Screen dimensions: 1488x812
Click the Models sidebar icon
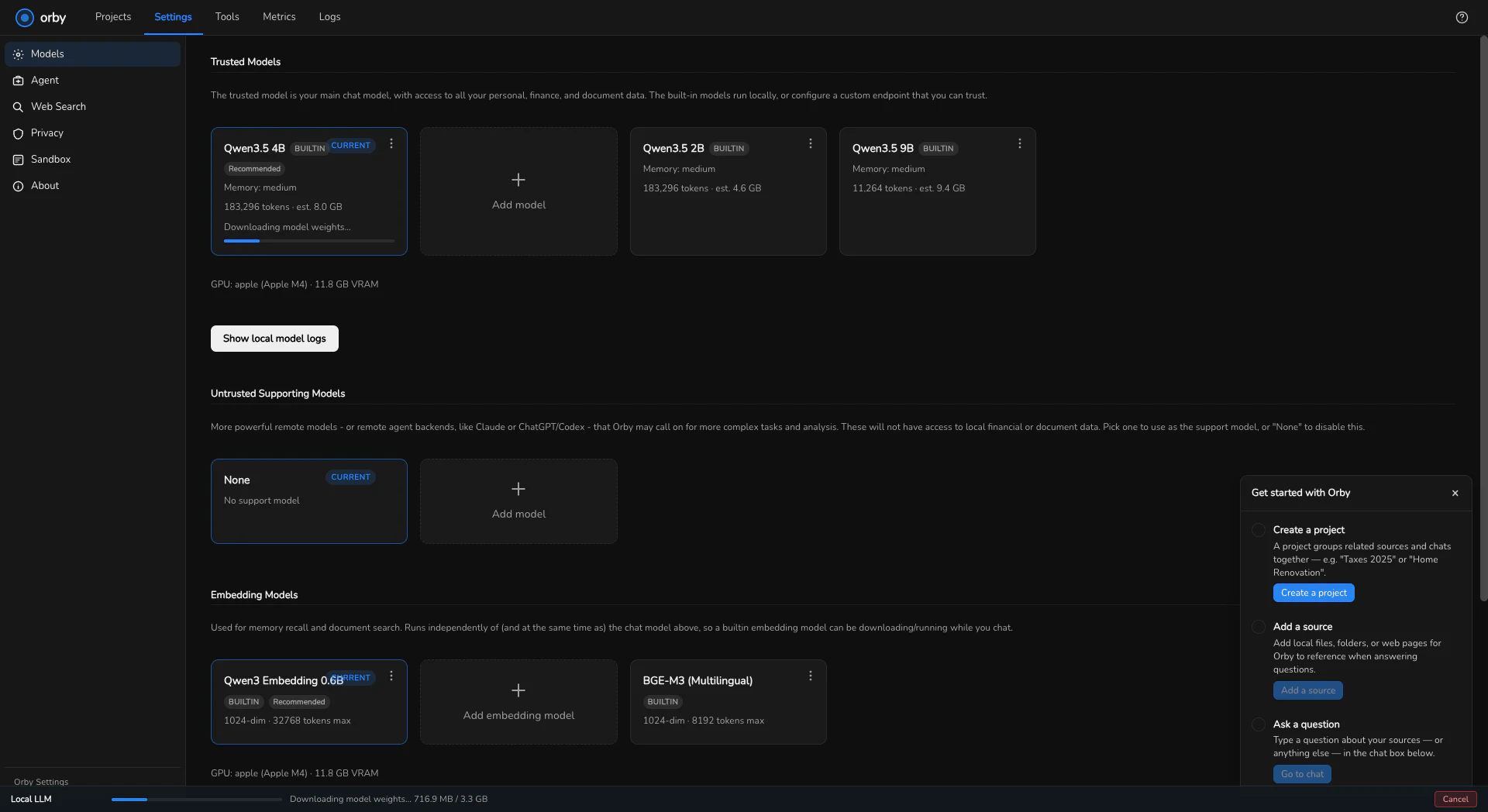[18, 54]
